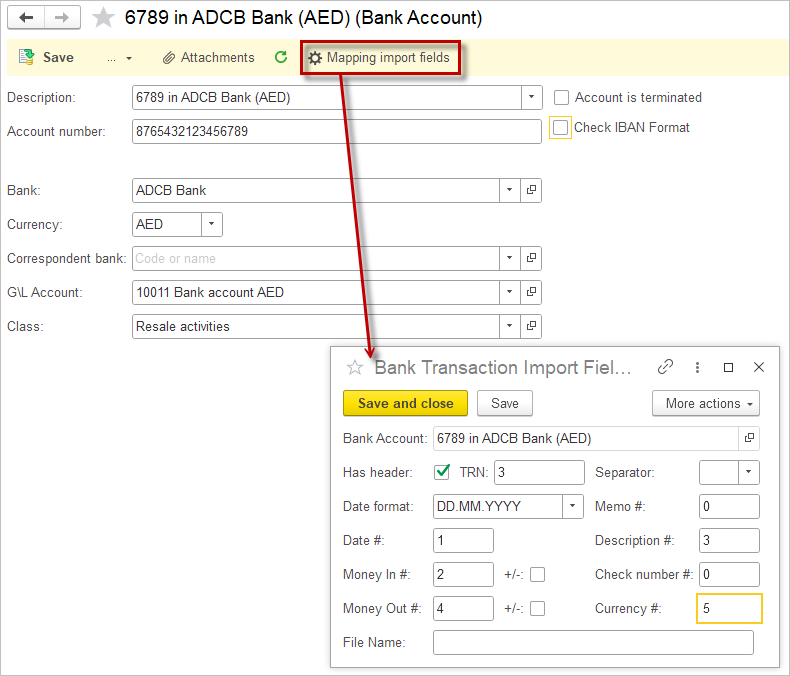Favorite the Bank Transaction Import dialog
The height and width of the screenshot is (676, 790).
pyautogui.click(x=354, y=368)
